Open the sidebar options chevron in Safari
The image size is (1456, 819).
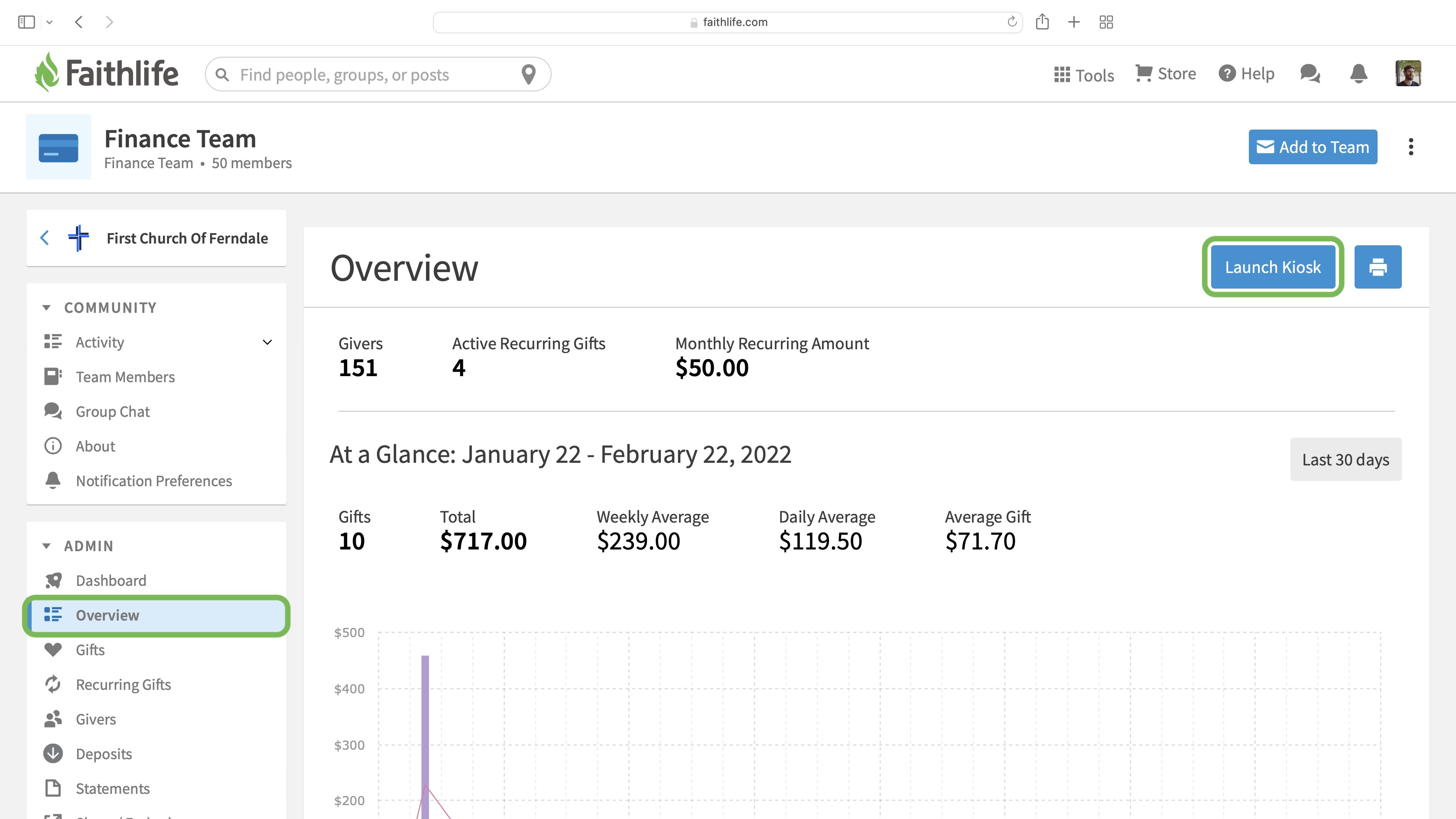point(50,22)
